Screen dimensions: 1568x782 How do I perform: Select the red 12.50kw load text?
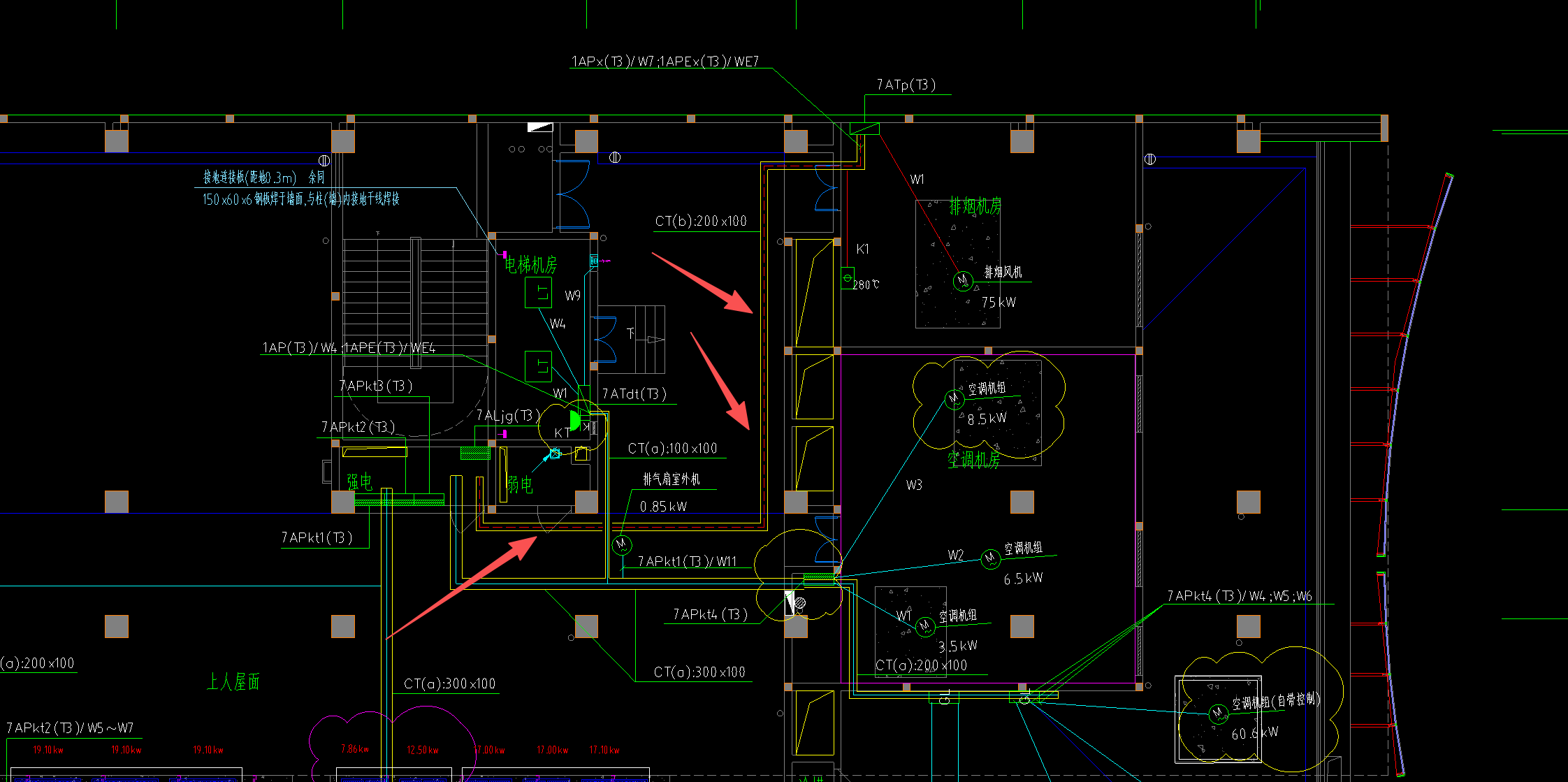click(422, 750)
